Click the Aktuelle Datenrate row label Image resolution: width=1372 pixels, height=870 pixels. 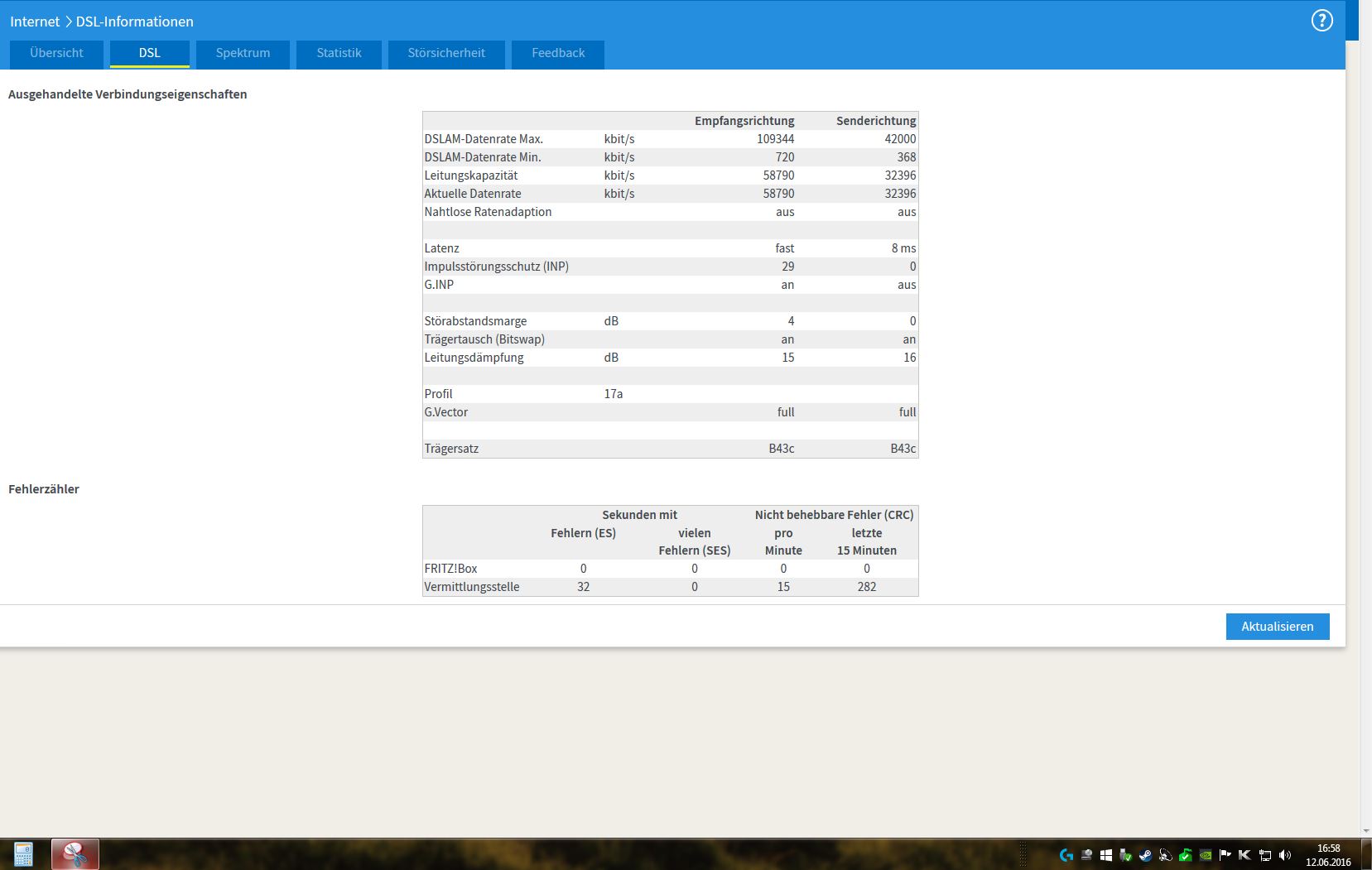click(473, 194)
